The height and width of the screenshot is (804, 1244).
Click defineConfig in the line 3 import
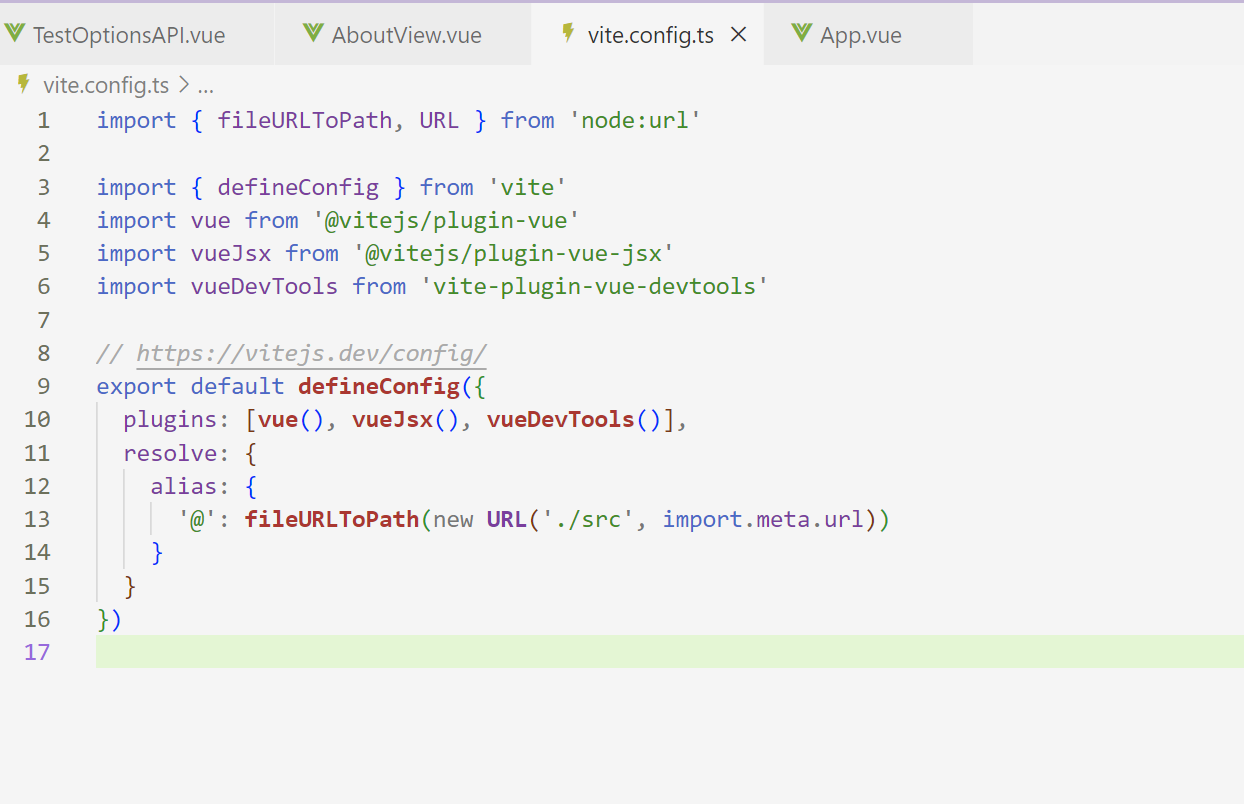pyautogui.click(x=298, y=187)
